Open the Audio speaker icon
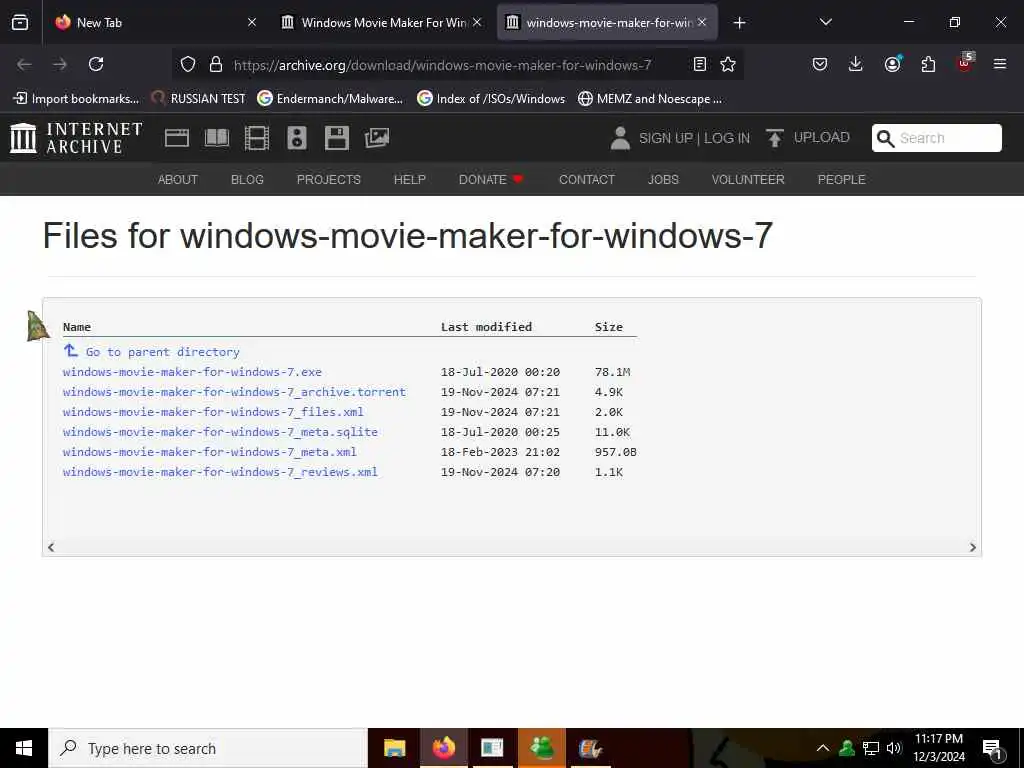Screen dimensions: 1024x768 coord(296,138)
